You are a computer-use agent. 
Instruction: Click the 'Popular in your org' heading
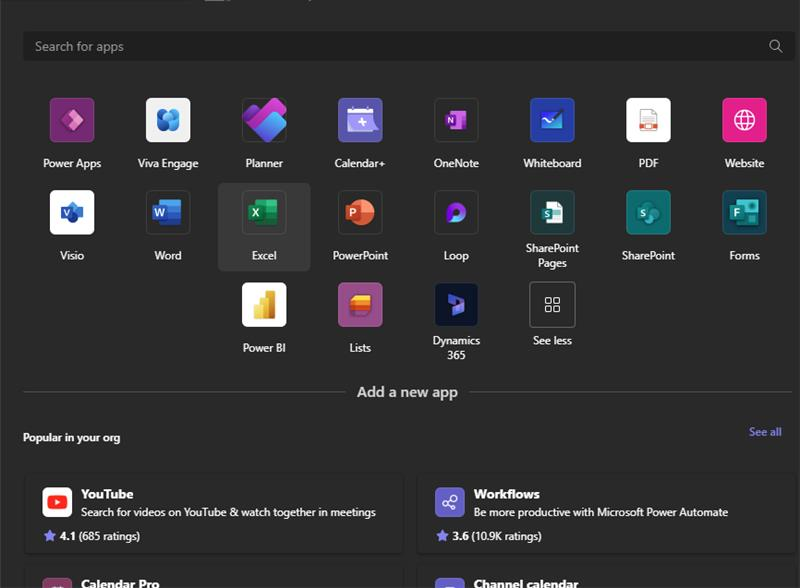(71, 438)
